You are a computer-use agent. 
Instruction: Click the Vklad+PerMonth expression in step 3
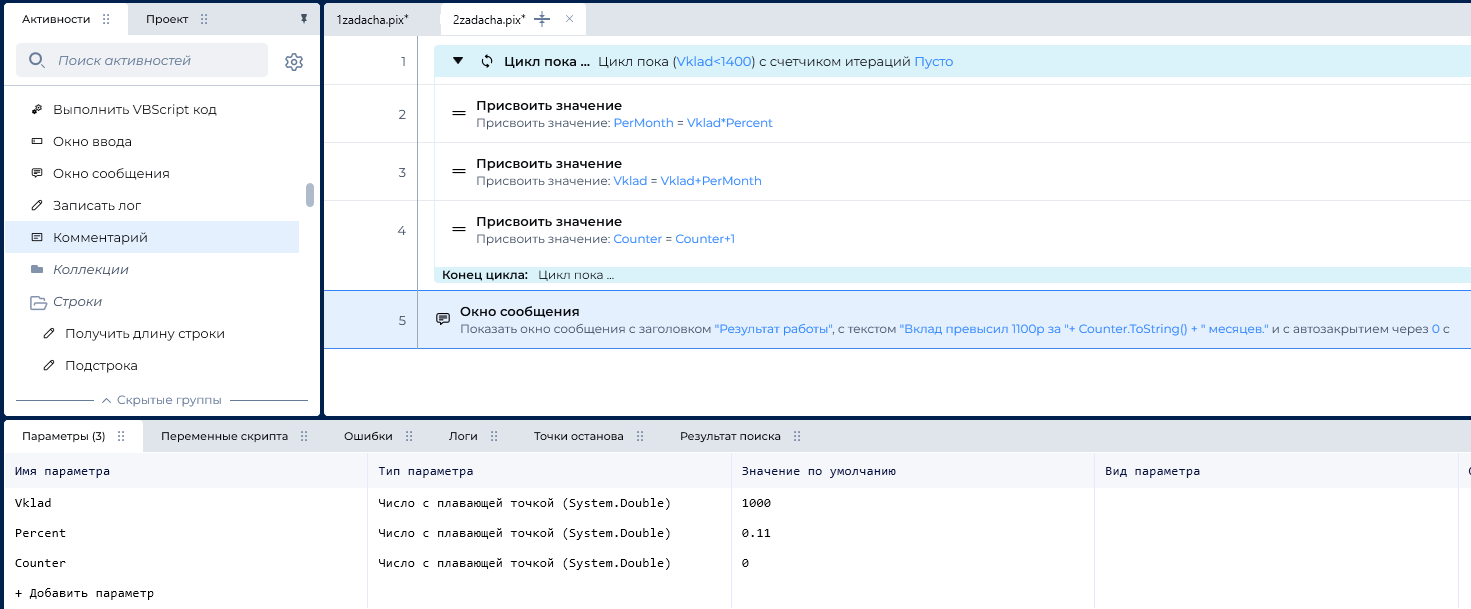[x=711, y=181]
